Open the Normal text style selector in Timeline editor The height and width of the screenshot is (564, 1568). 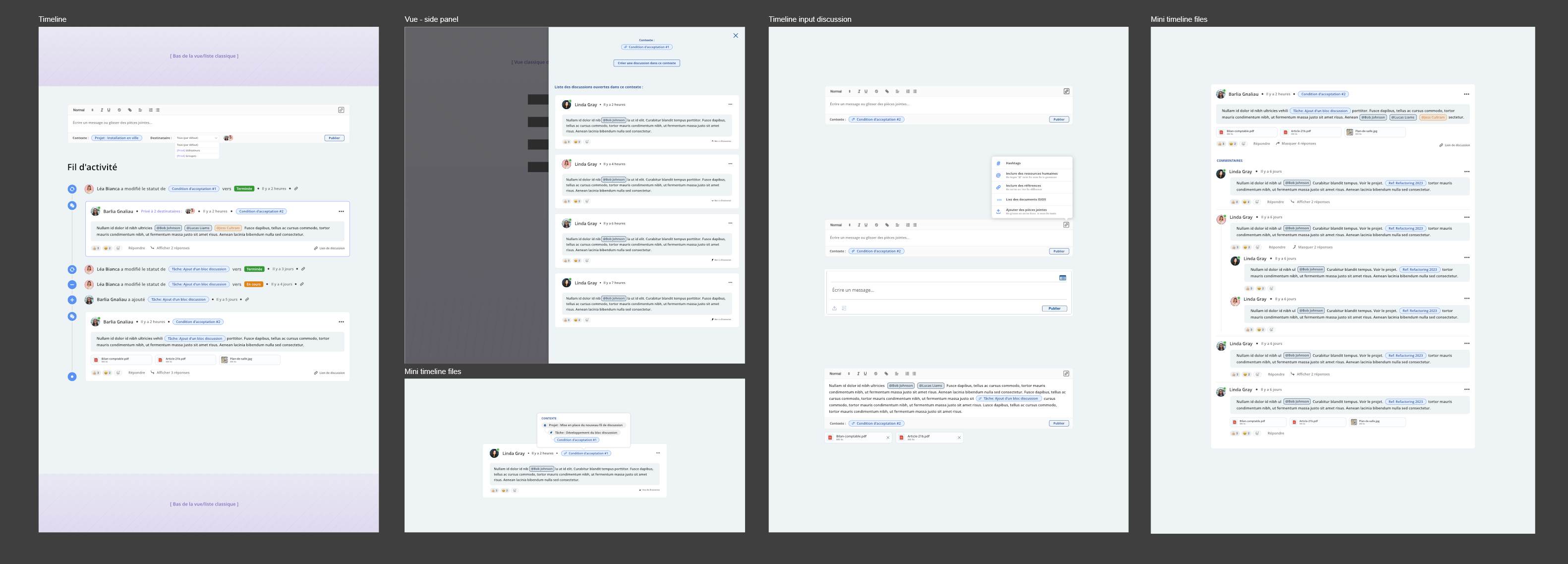pyautogui.click(x=83, y=110)
